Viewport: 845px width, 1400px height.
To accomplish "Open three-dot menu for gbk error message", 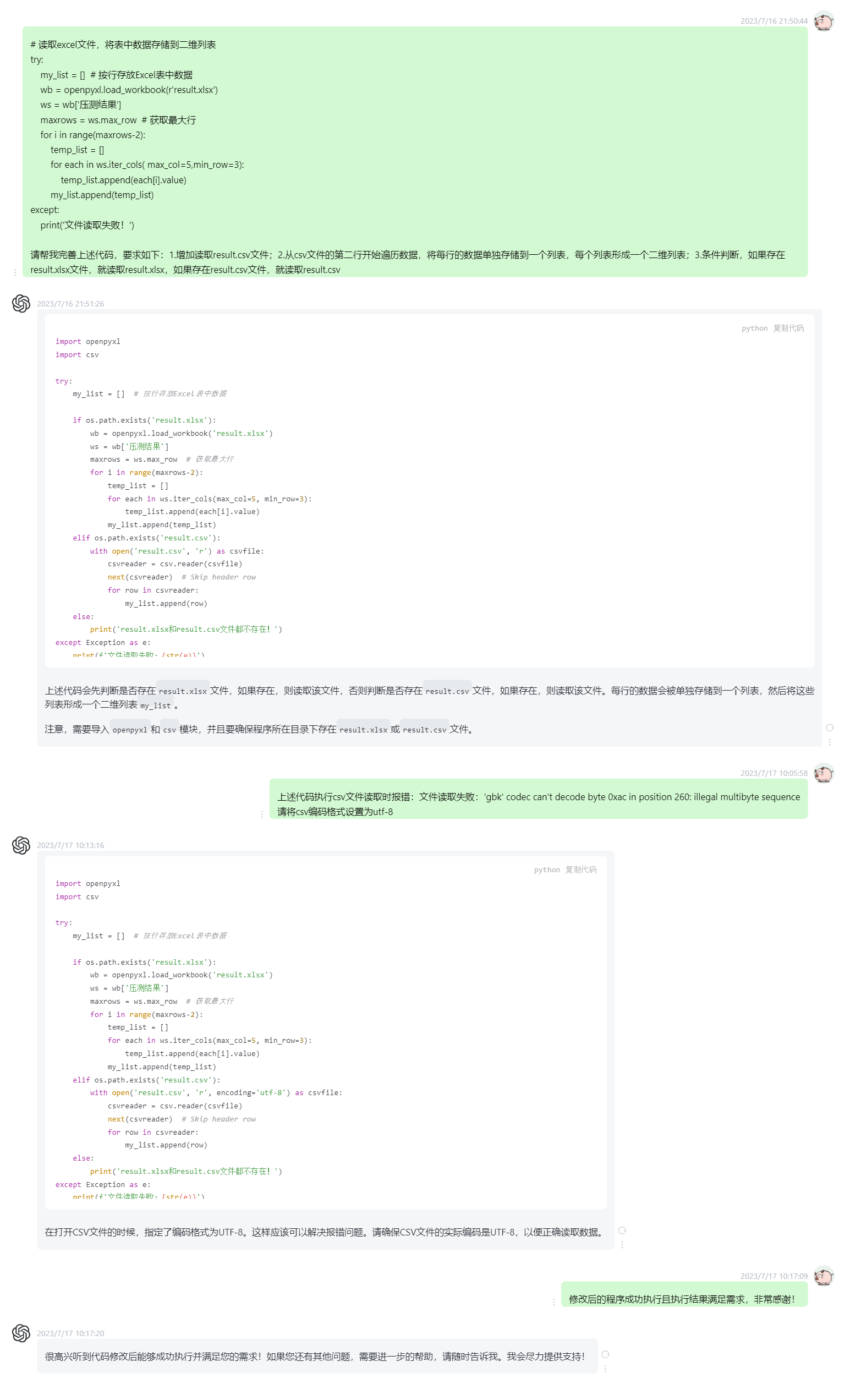I will coord(262,814).
